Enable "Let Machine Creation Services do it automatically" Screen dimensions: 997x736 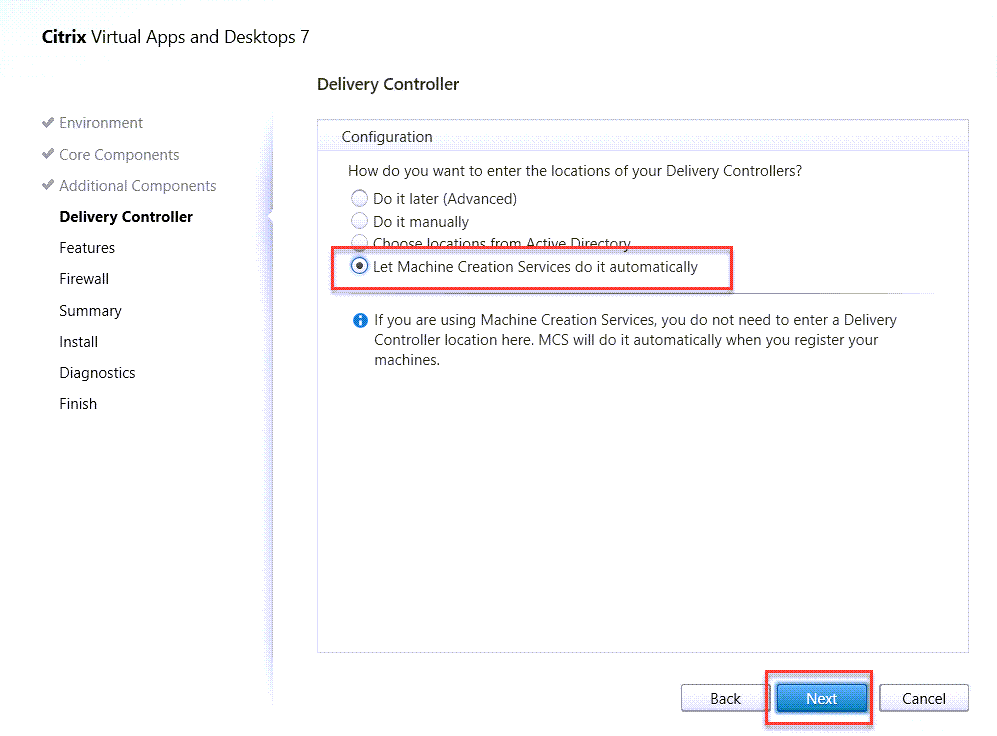point(360,267)
